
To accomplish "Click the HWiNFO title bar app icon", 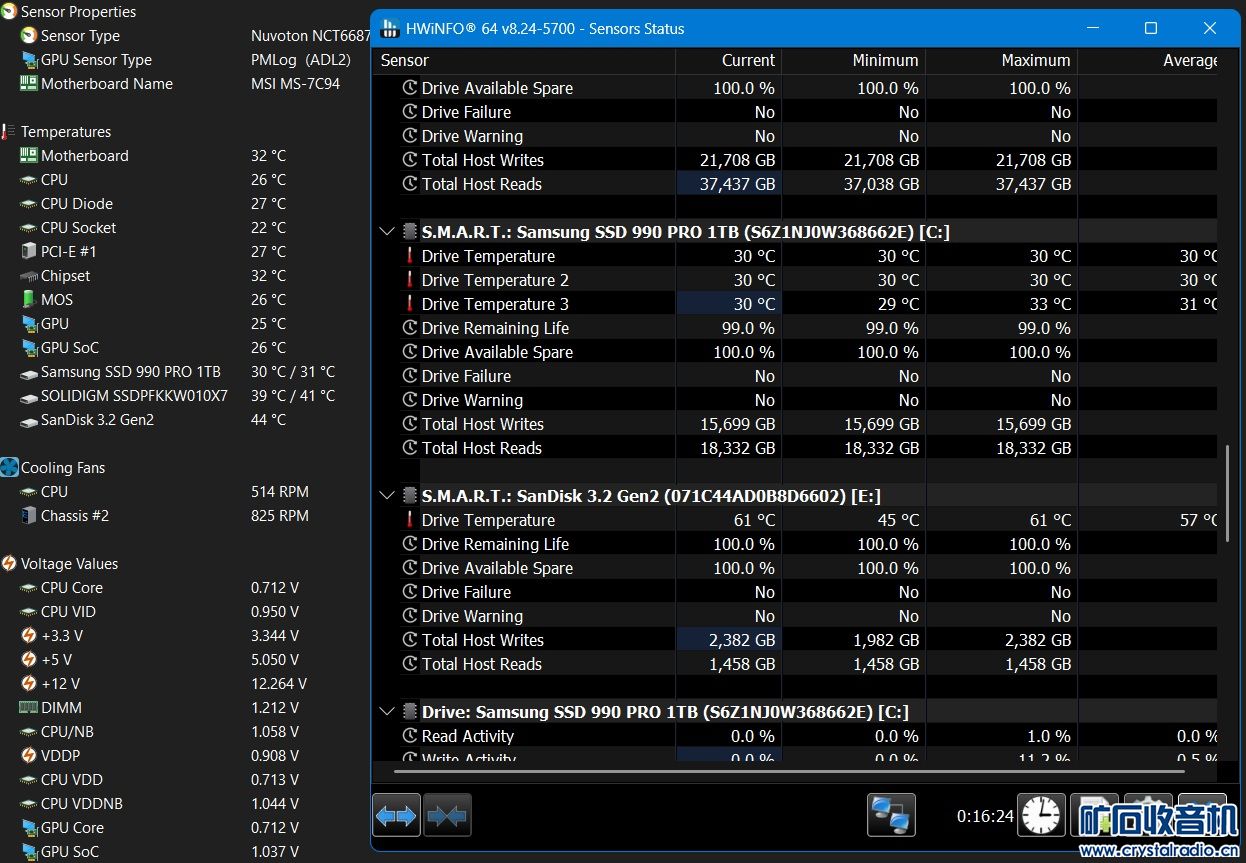I will (390, 29).
